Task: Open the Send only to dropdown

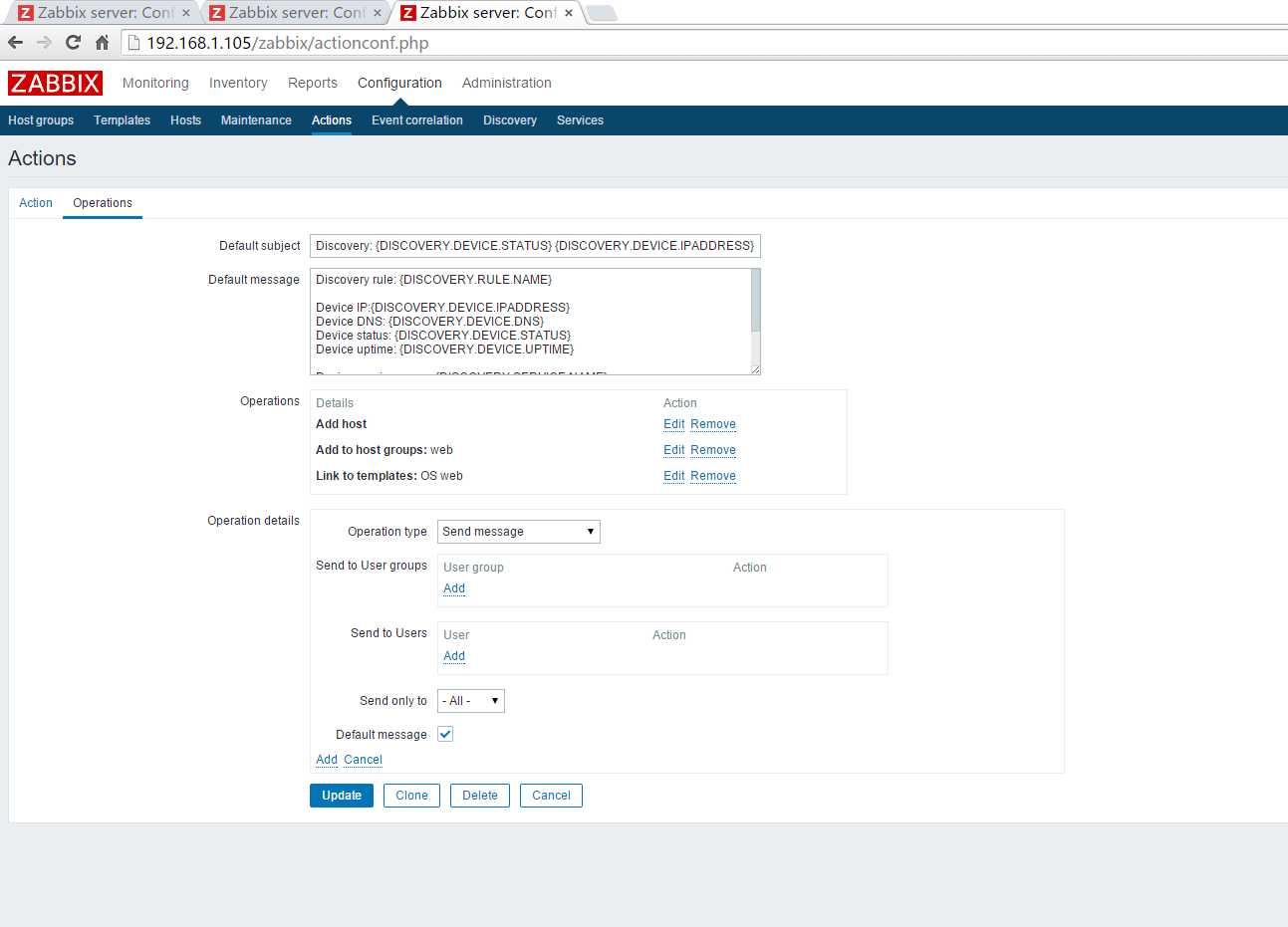Action: pyautogui.click(x=471, y=701)
